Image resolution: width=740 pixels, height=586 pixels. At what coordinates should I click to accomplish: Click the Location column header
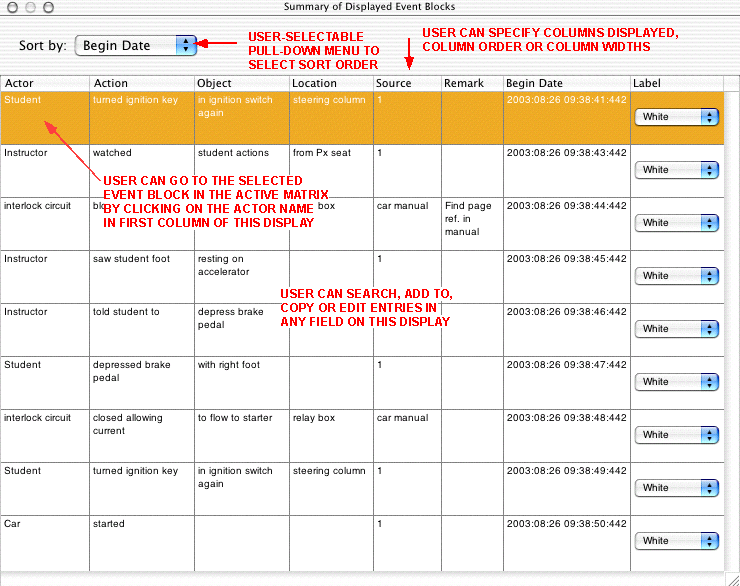pyautogui.click(x=331, y=83)
